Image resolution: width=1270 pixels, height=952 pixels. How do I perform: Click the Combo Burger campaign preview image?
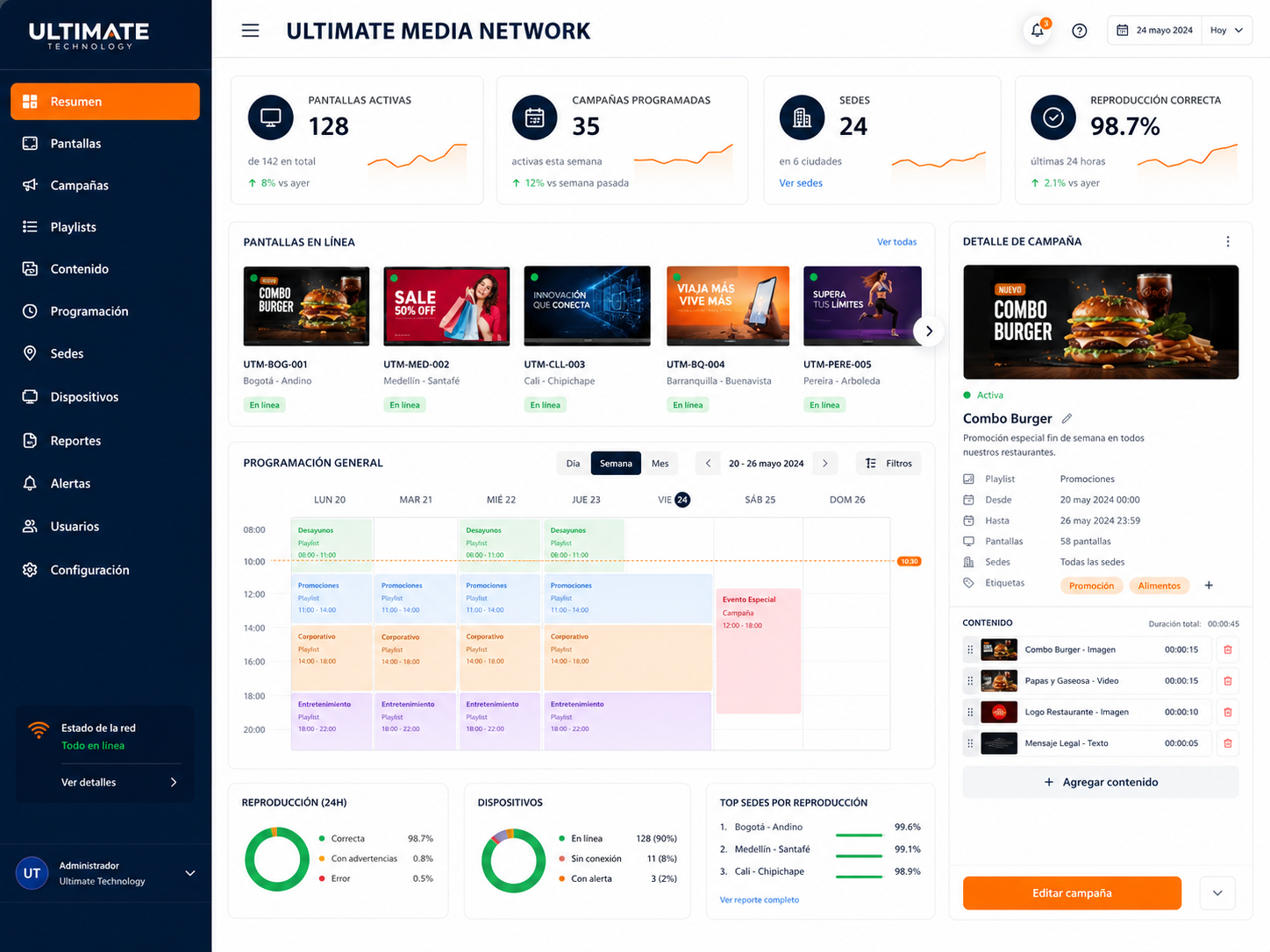click(x=1101, y=323)
